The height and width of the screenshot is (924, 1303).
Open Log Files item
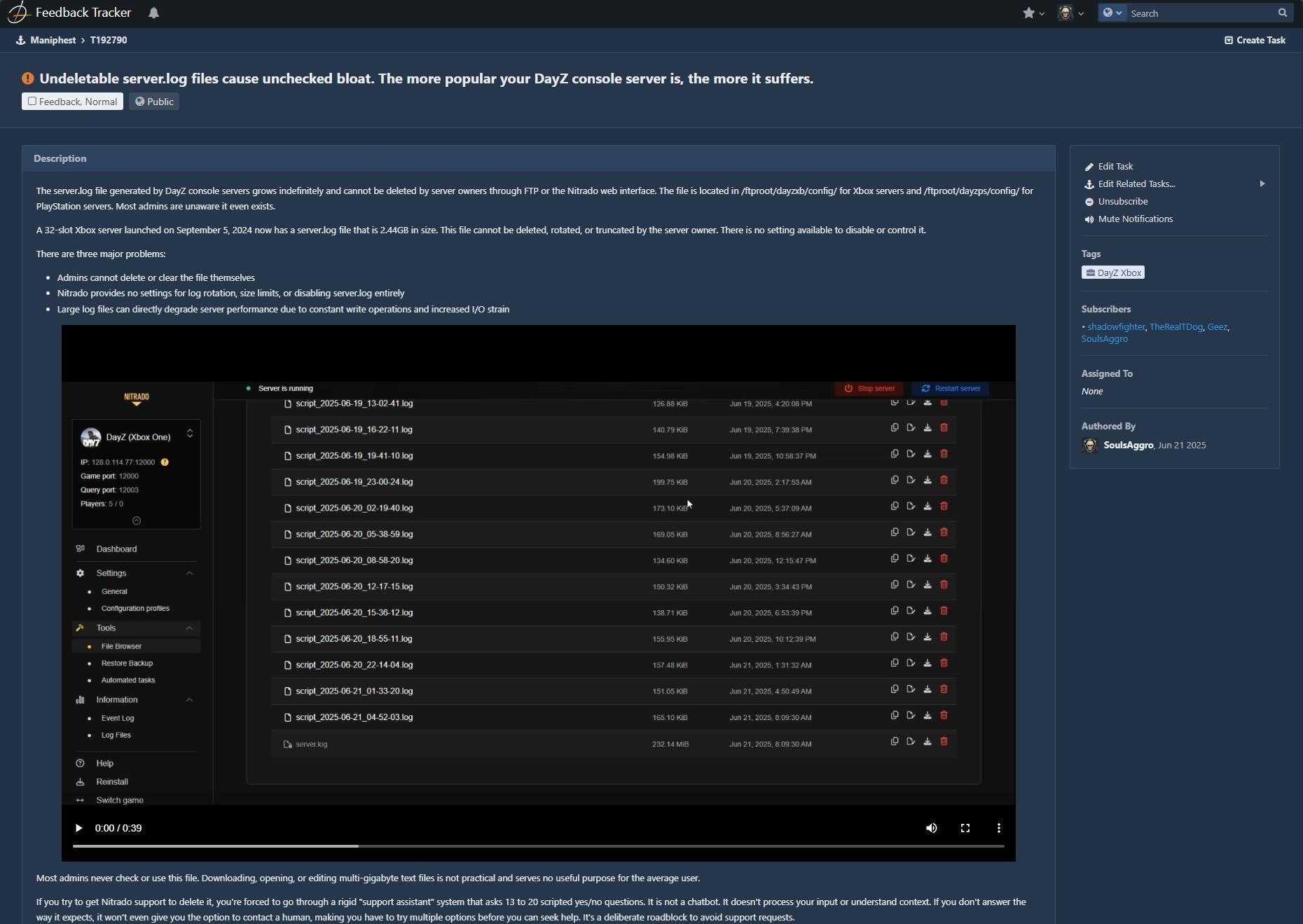click(x=116, y=736)
